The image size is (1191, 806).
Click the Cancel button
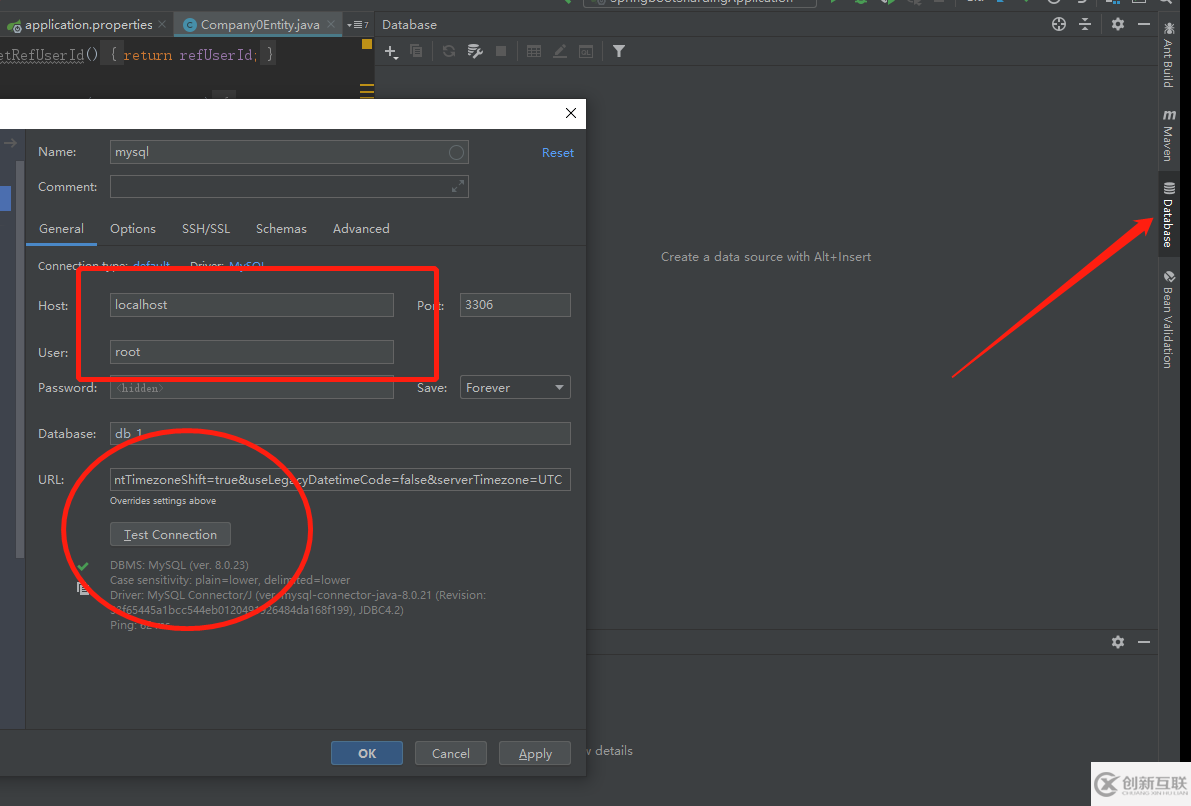[450, 754]
